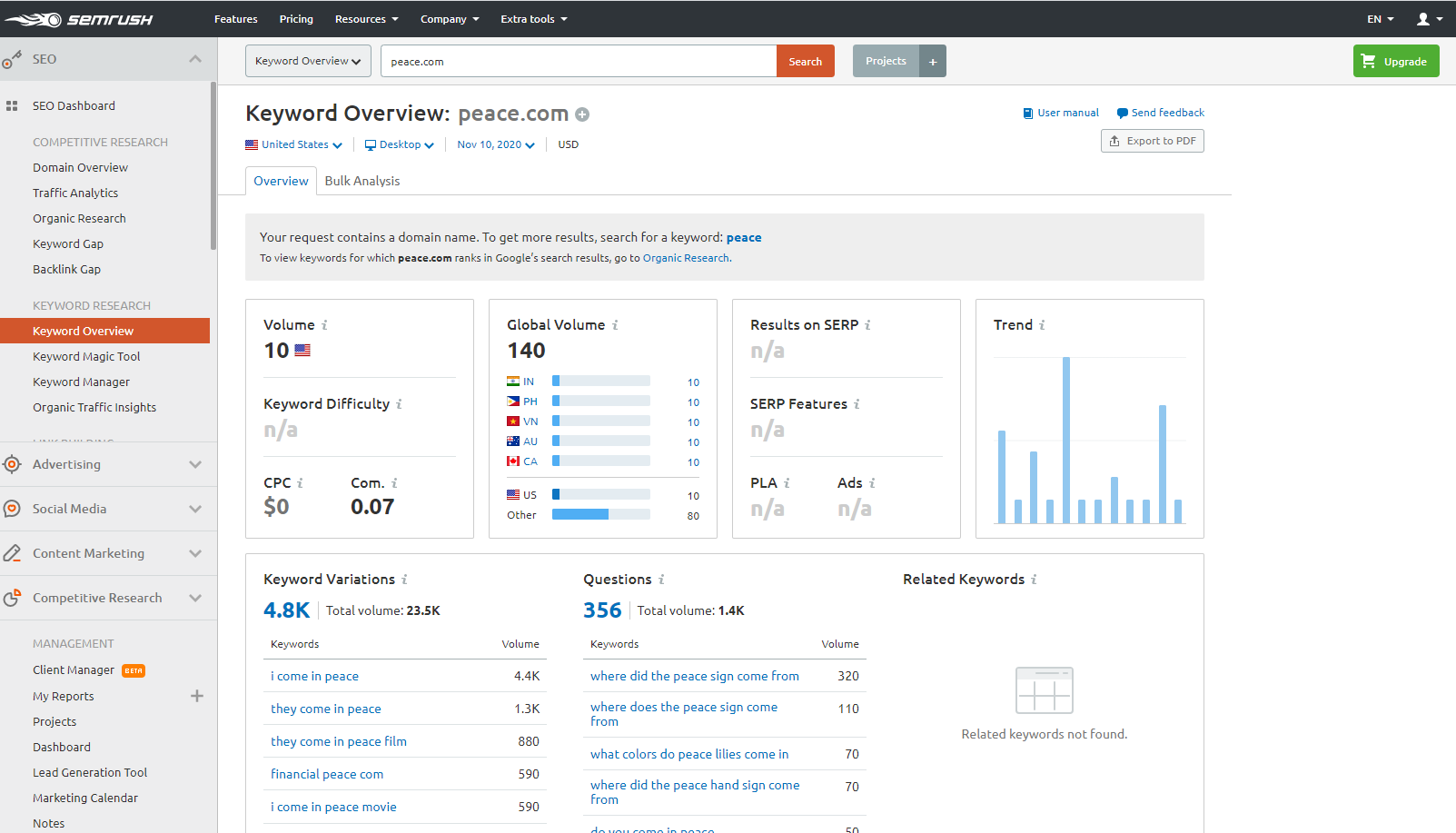The height and width of the screenshot is (833, 1456).
Task: Click the sidebar scrollbar
Action: (x=213, y=165)
